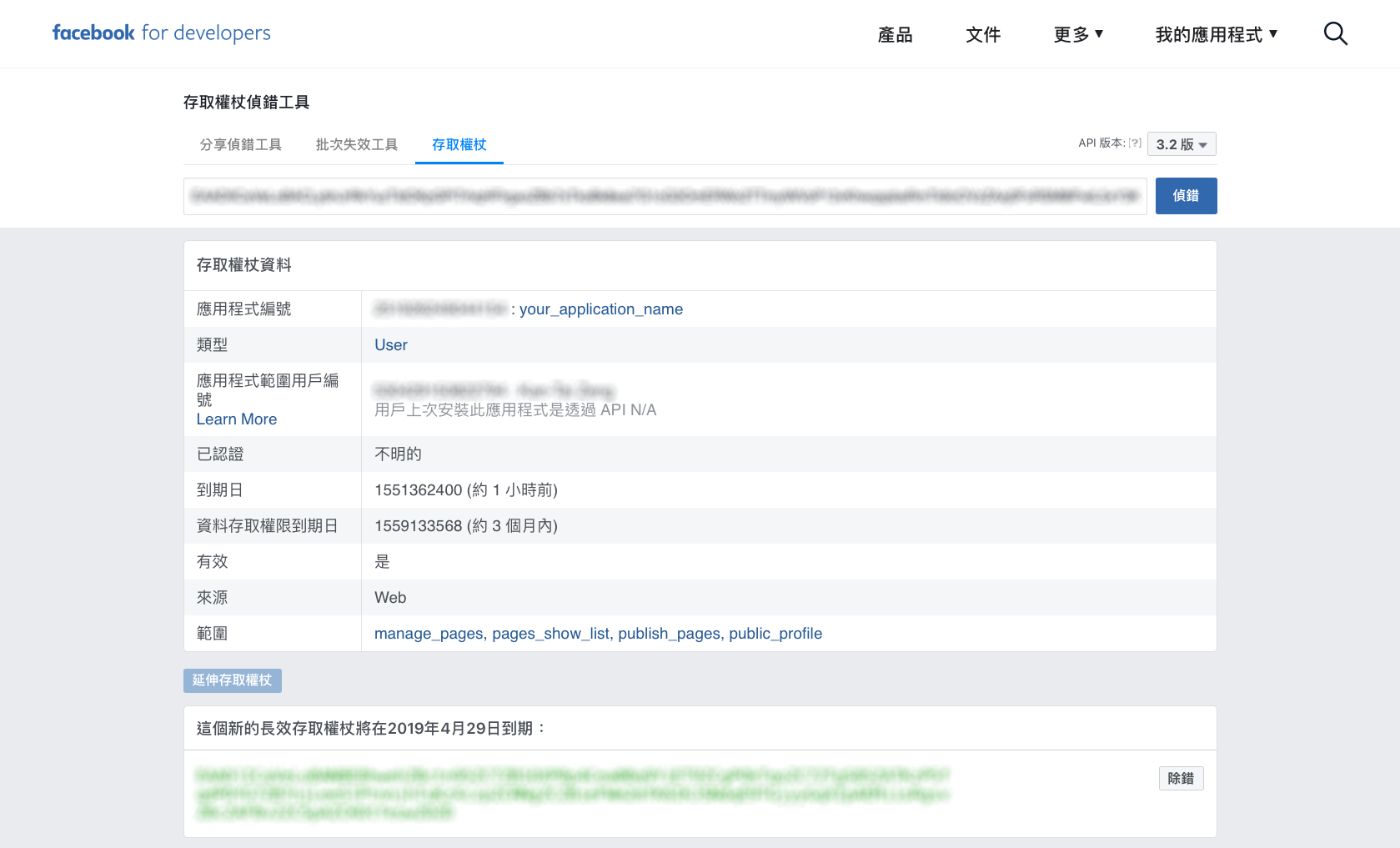Open the 產品 menu item
1400x848 pixels.
896,35
